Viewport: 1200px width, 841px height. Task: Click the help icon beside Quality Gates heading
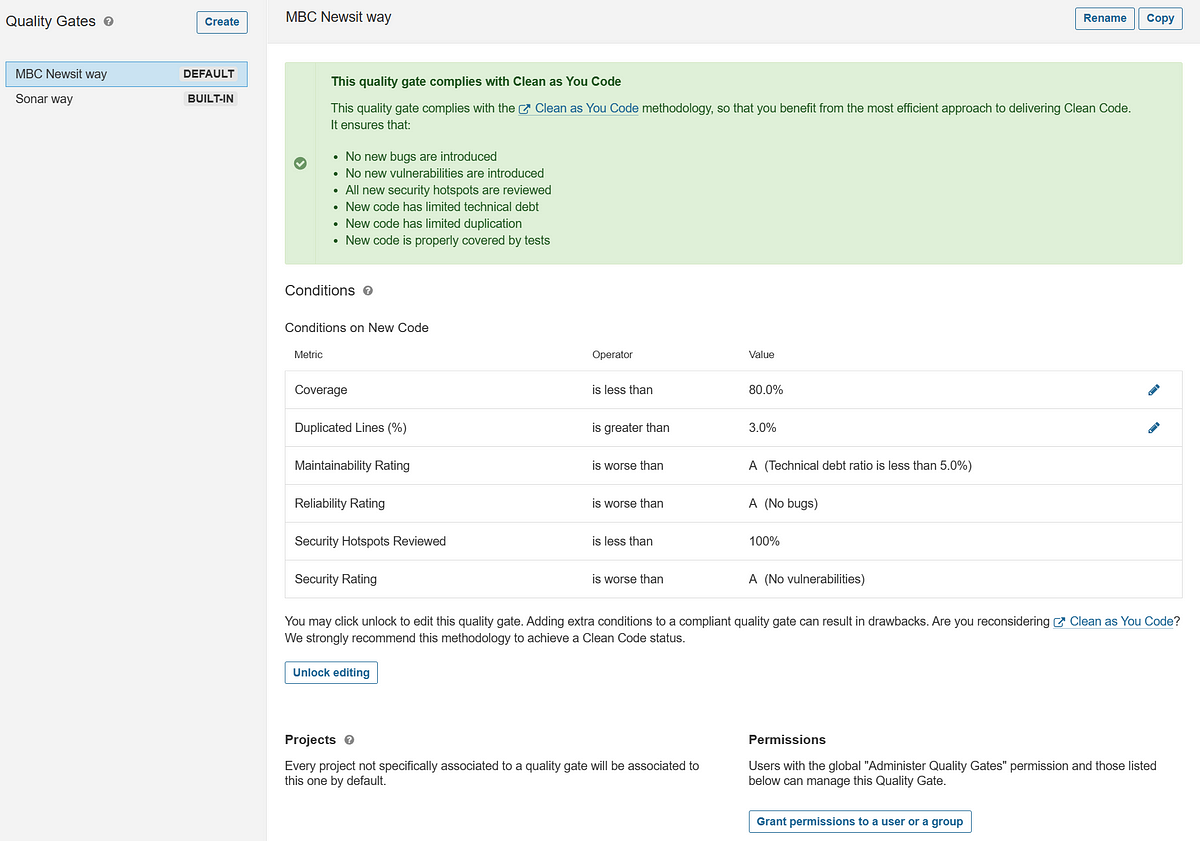coord(109,21)
